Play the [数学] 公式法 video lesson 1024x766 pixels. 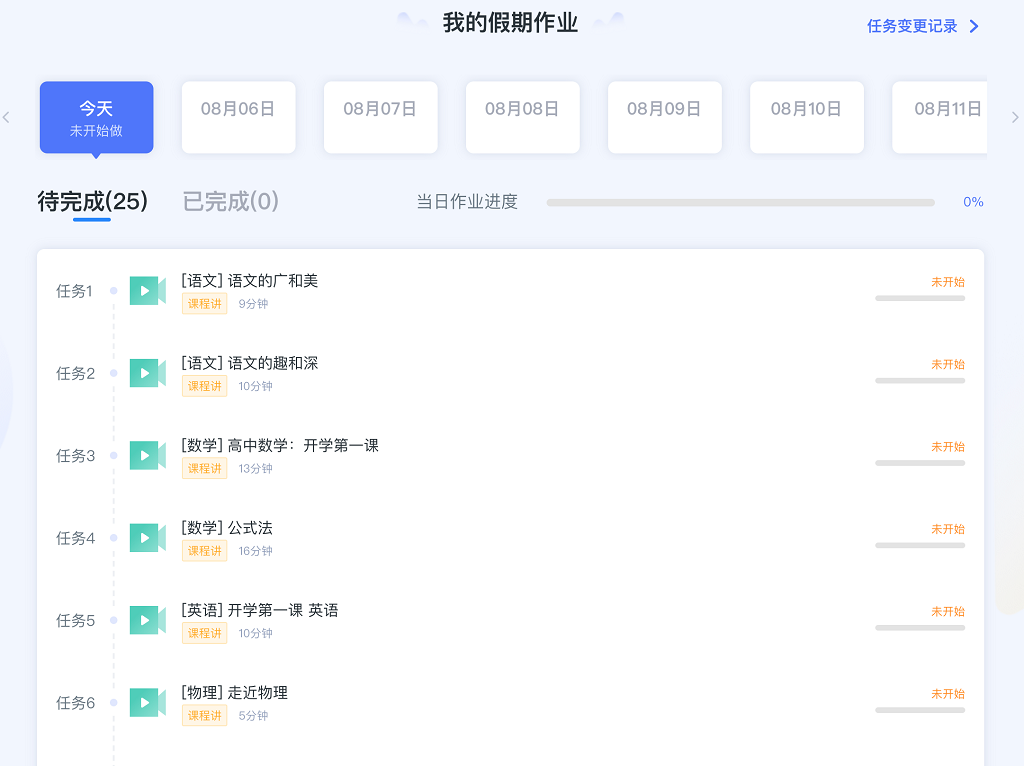pyautogui.click(x=146, y=537)
